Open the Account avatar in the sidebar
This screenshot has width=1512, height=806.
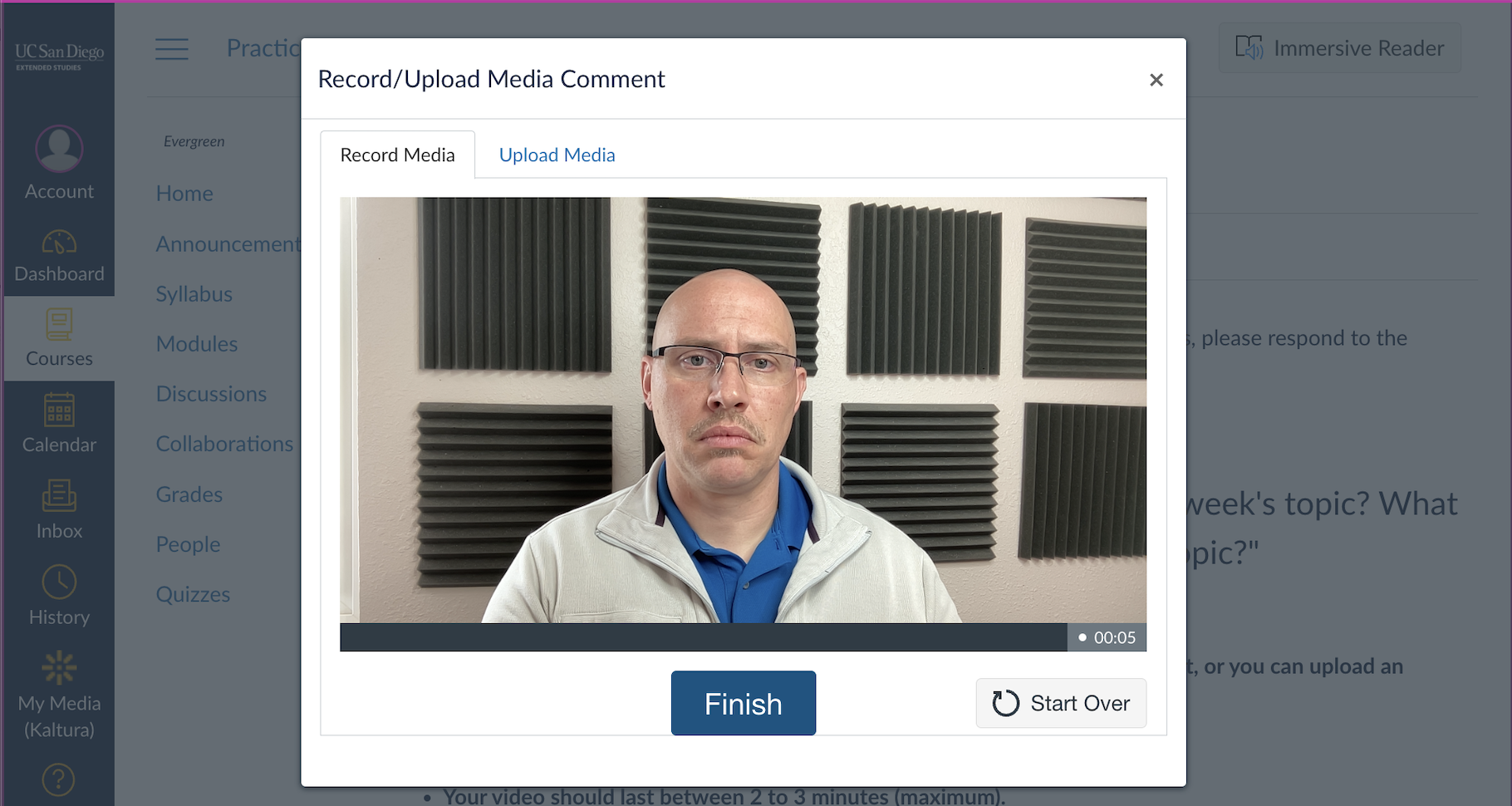click(x=59, y=149)
